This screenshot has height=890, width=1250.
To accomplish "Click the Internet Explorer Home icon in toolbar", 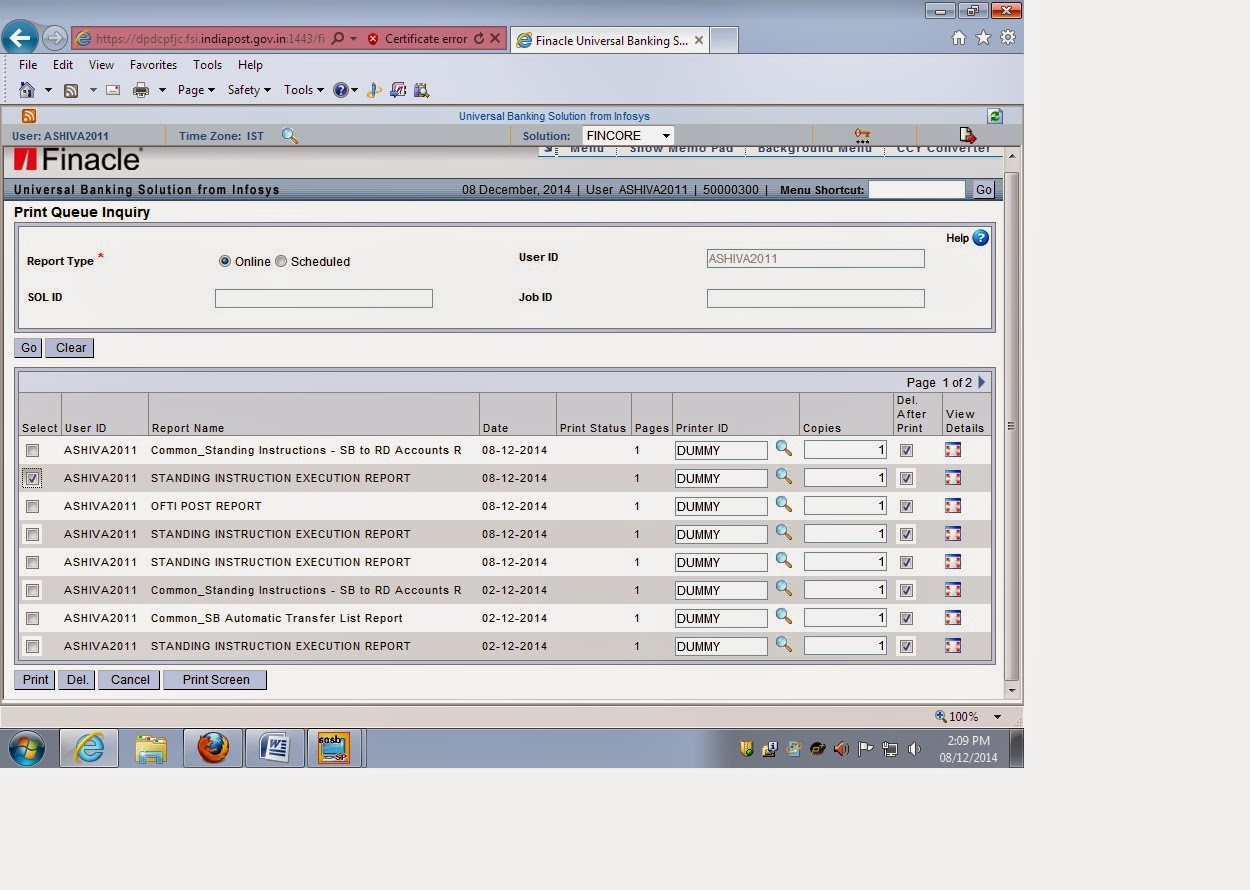I will pyautogui.click(x=27, y=89).
